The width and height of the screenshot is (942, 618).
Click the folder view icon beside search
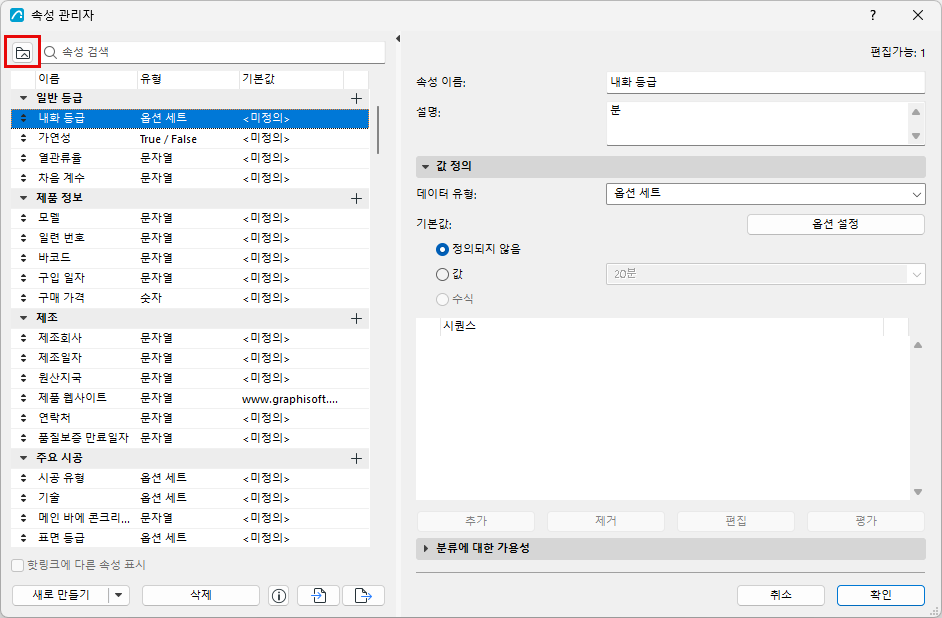(x=23, y=53)
